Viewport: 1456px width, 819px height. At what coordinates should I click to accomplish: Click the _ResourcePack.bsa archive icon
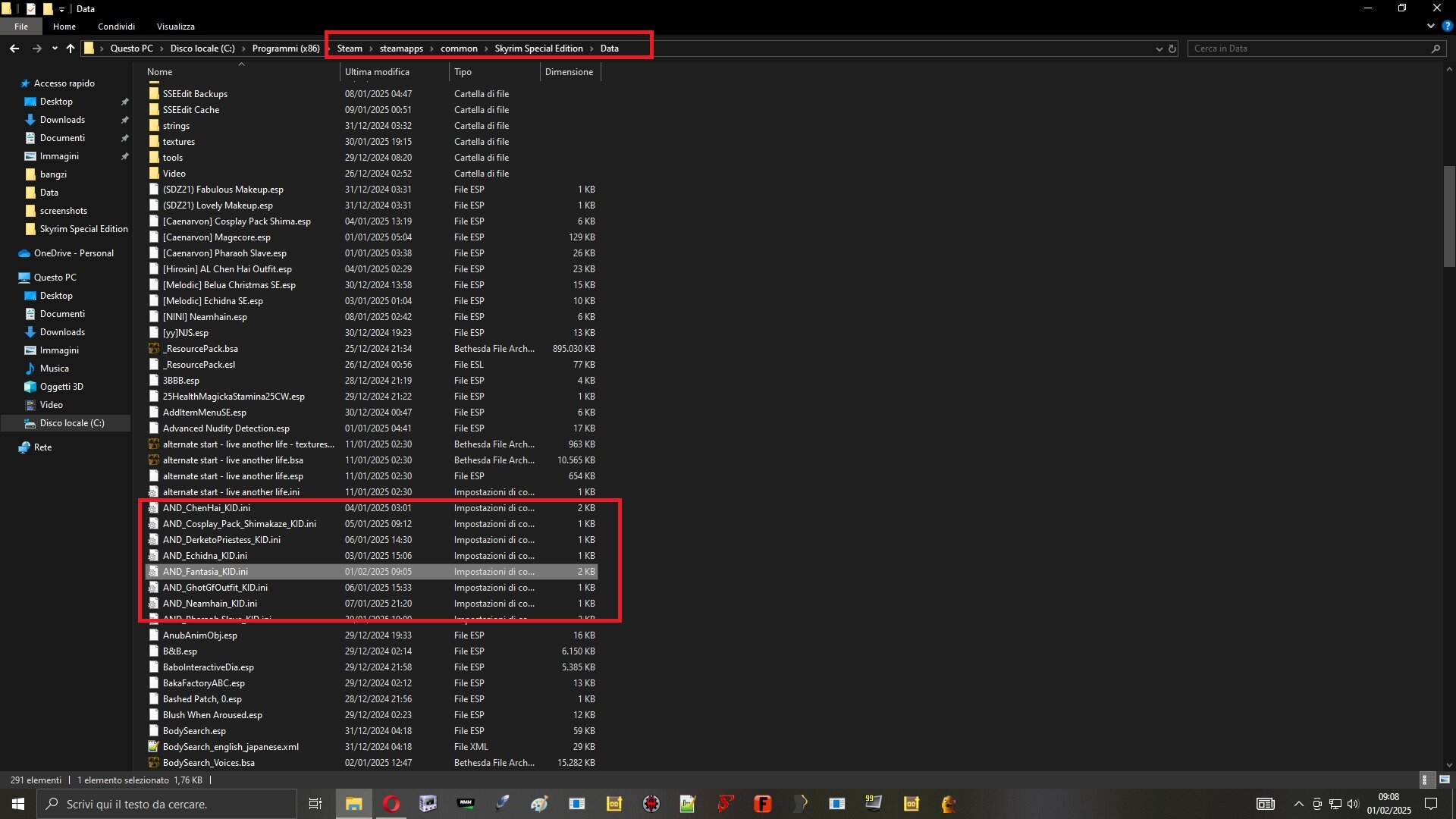pyautogui.click(x=154, y=349)
